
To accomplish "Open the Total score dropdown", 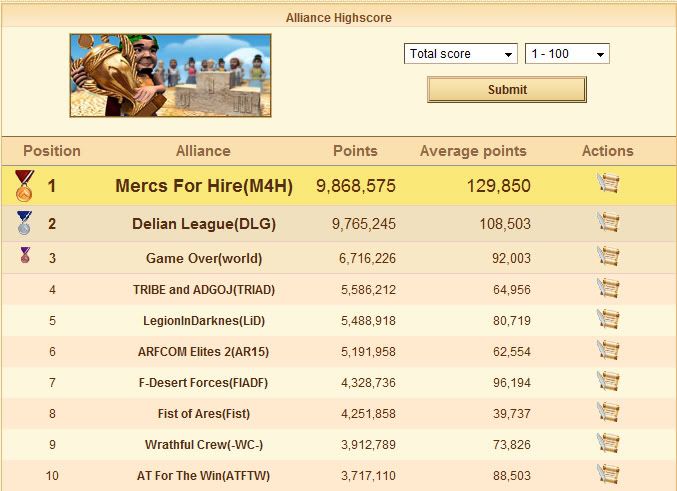I will pyautogui.click(x=461, y=54).
